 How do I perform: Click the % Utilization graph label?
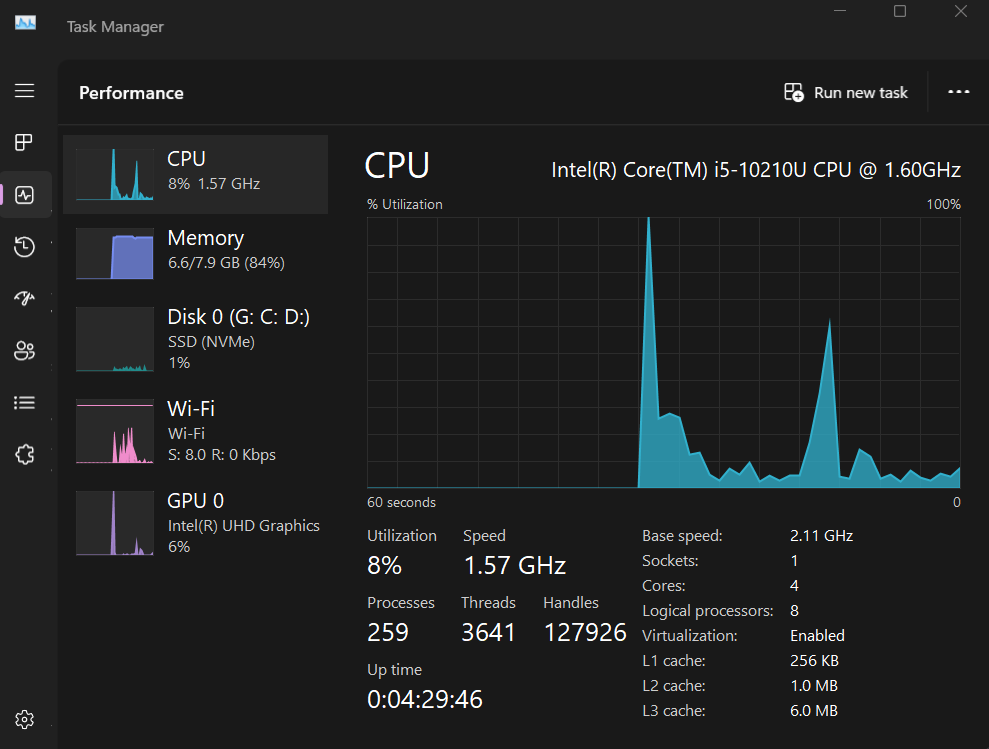pyautogui.click(x=405, y=204)
